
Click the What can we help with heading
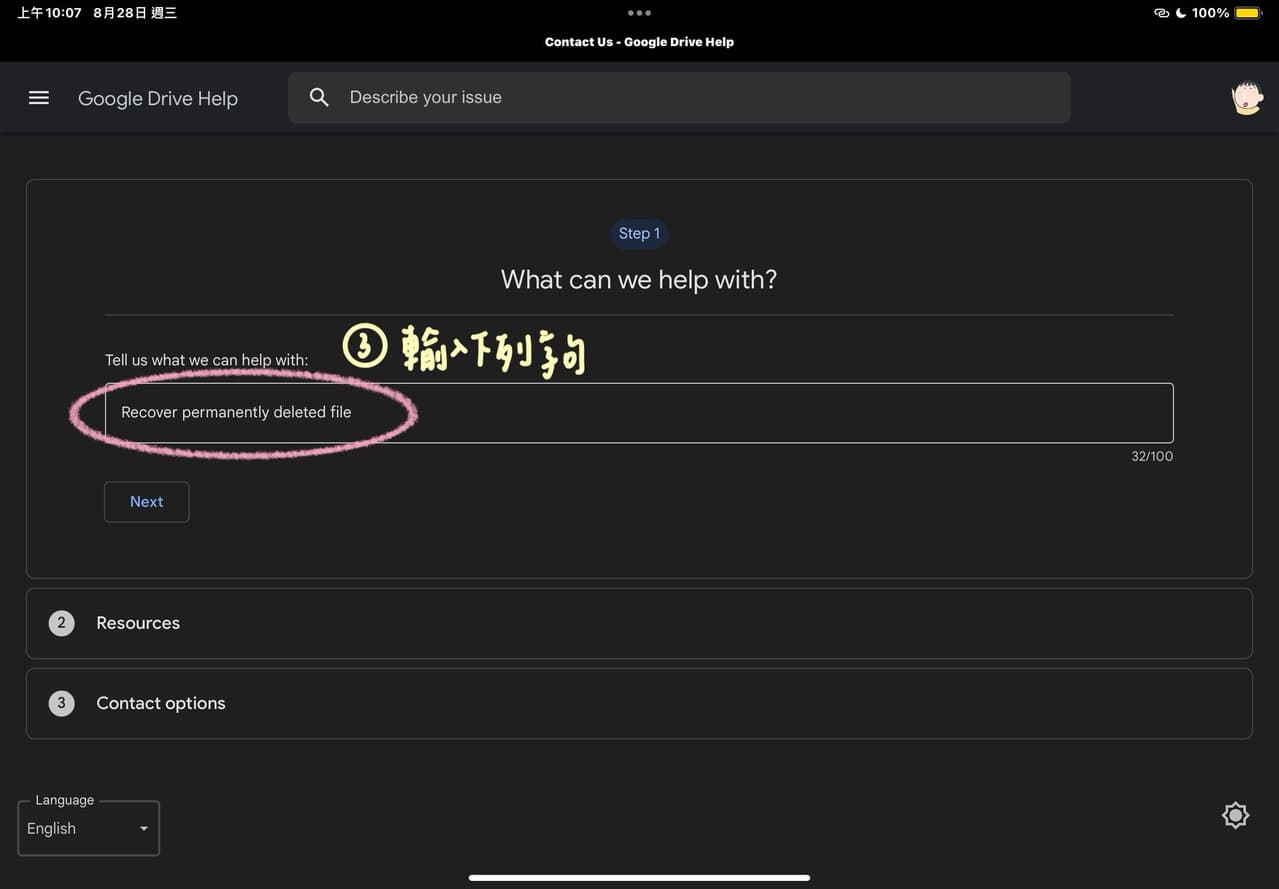coord(639,279)
